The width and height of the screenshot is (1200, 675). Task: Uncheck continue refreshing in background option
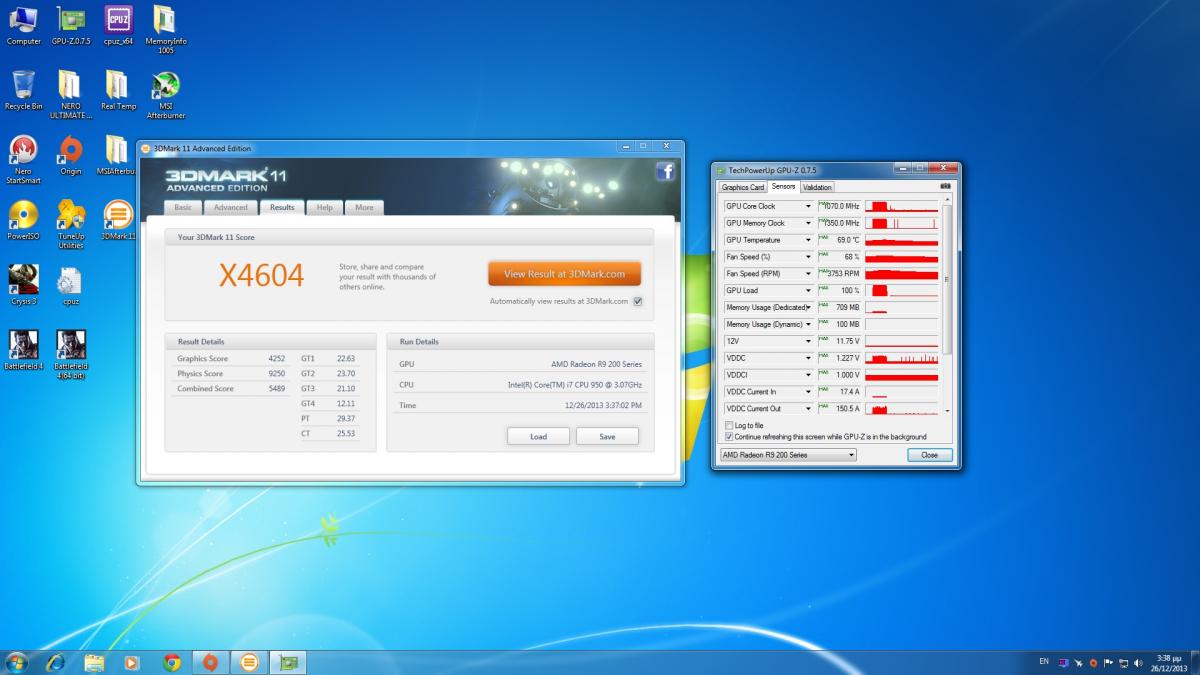728,437
